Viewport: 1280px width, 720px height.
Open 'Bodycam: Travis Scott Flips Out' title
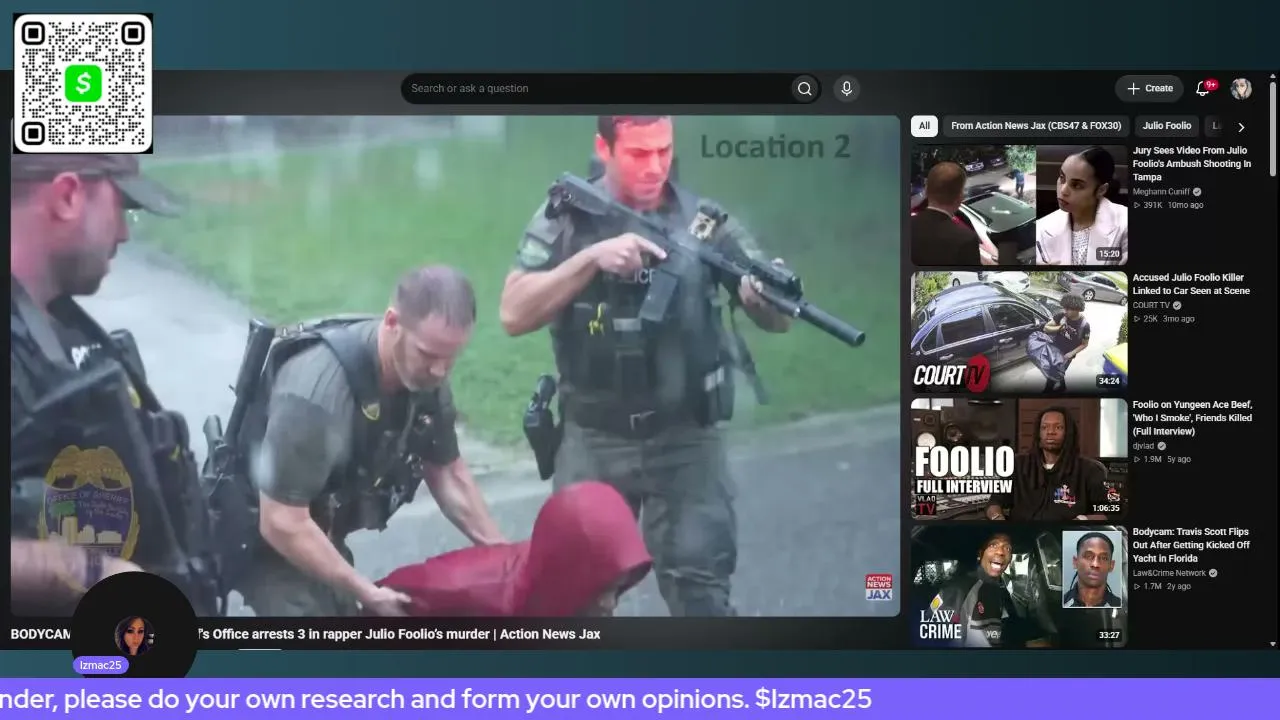1192,545
